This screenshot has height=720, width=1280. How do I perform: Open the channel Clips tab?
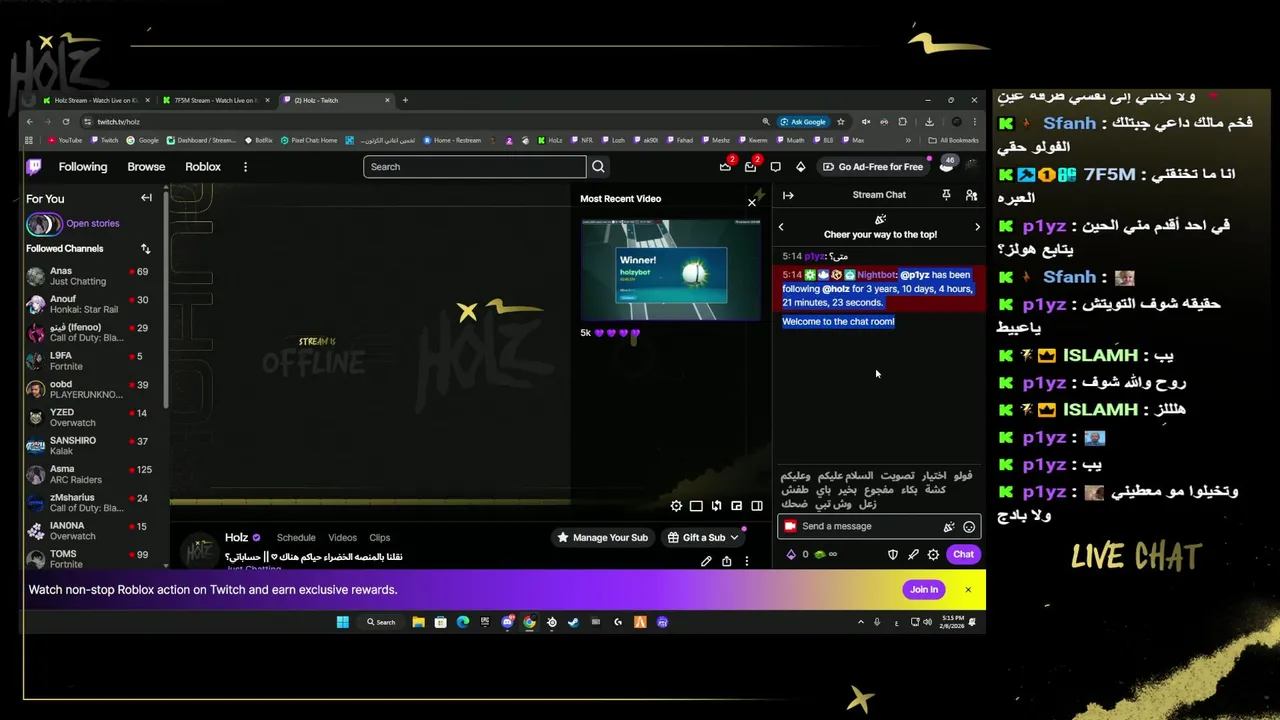[x=379, y=538]
